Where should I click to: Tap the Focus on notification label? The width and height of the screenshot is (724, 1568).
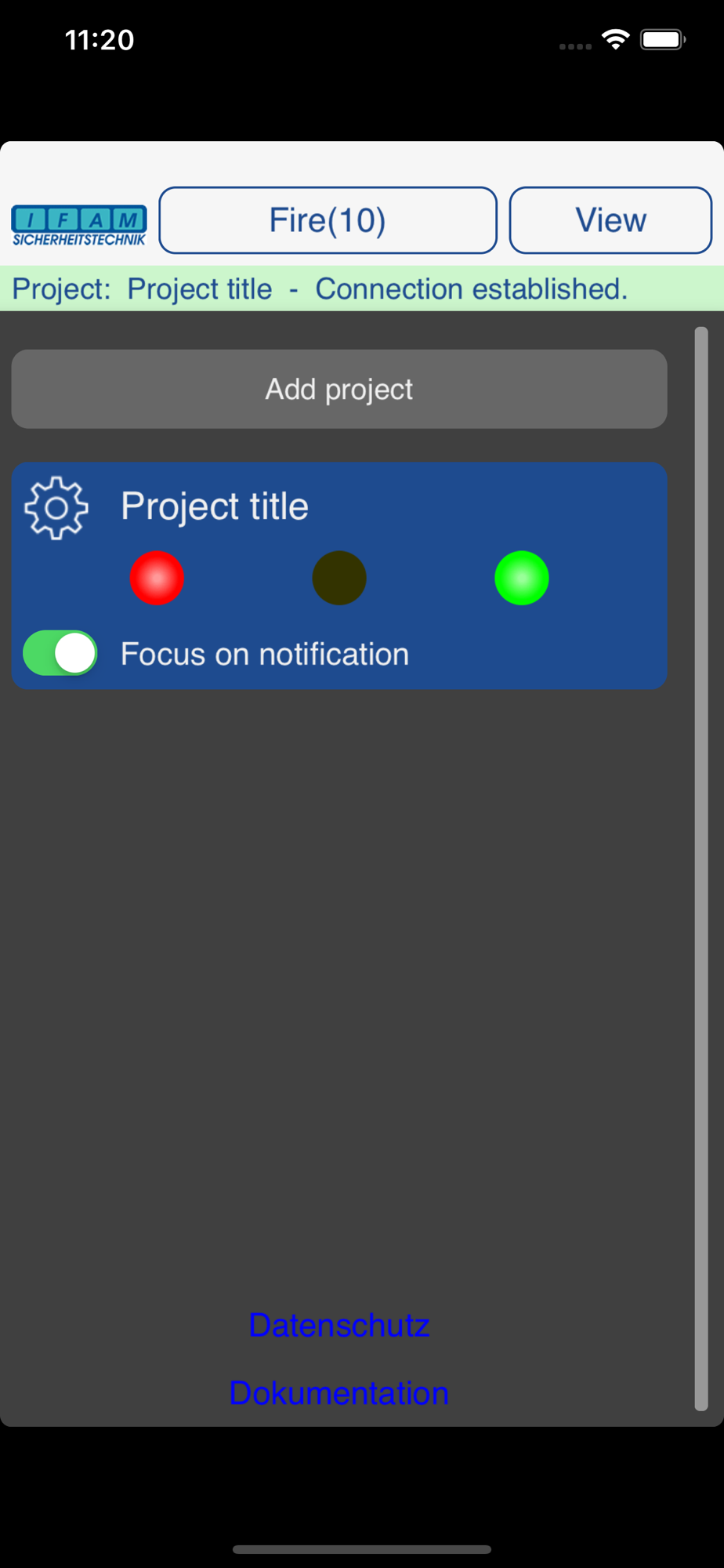(265, 654)
